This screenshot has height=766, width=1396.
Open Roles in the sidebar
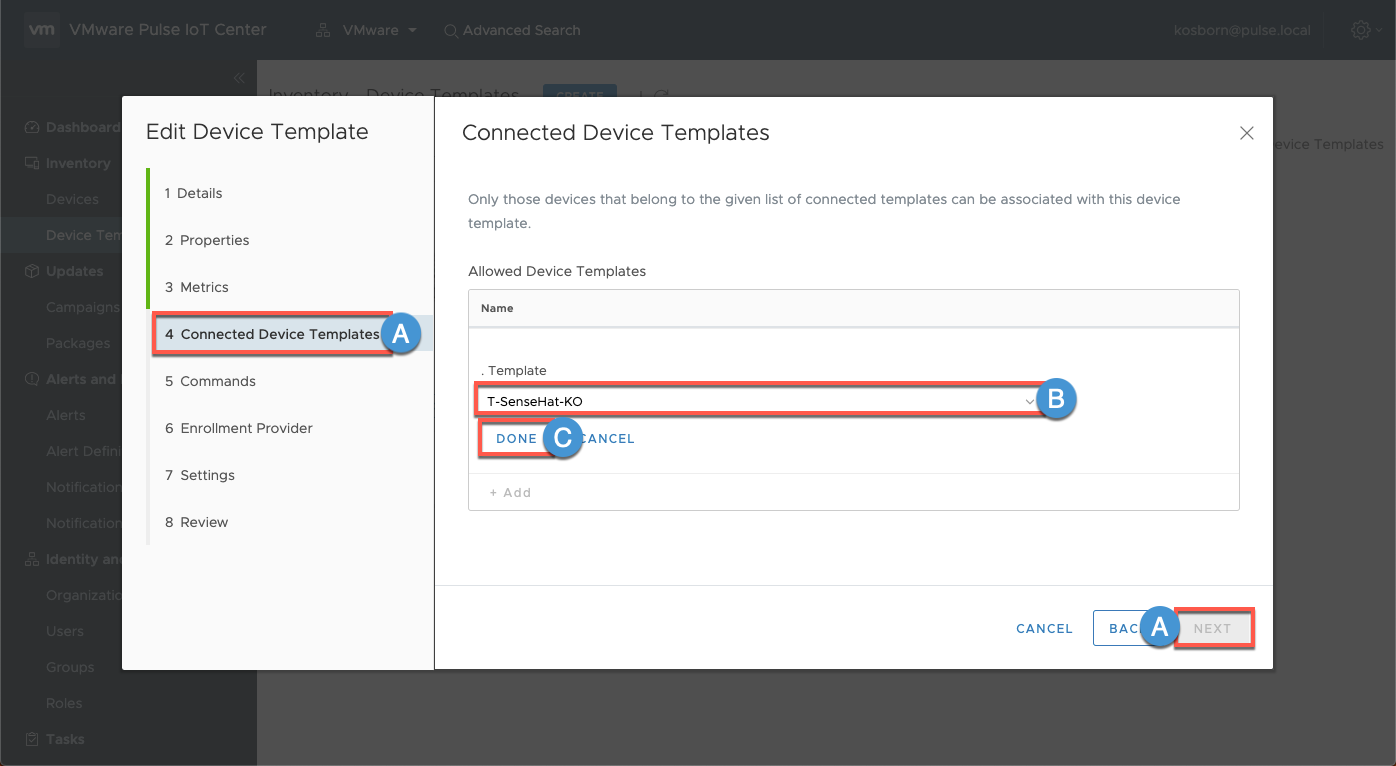click(64, 703)
